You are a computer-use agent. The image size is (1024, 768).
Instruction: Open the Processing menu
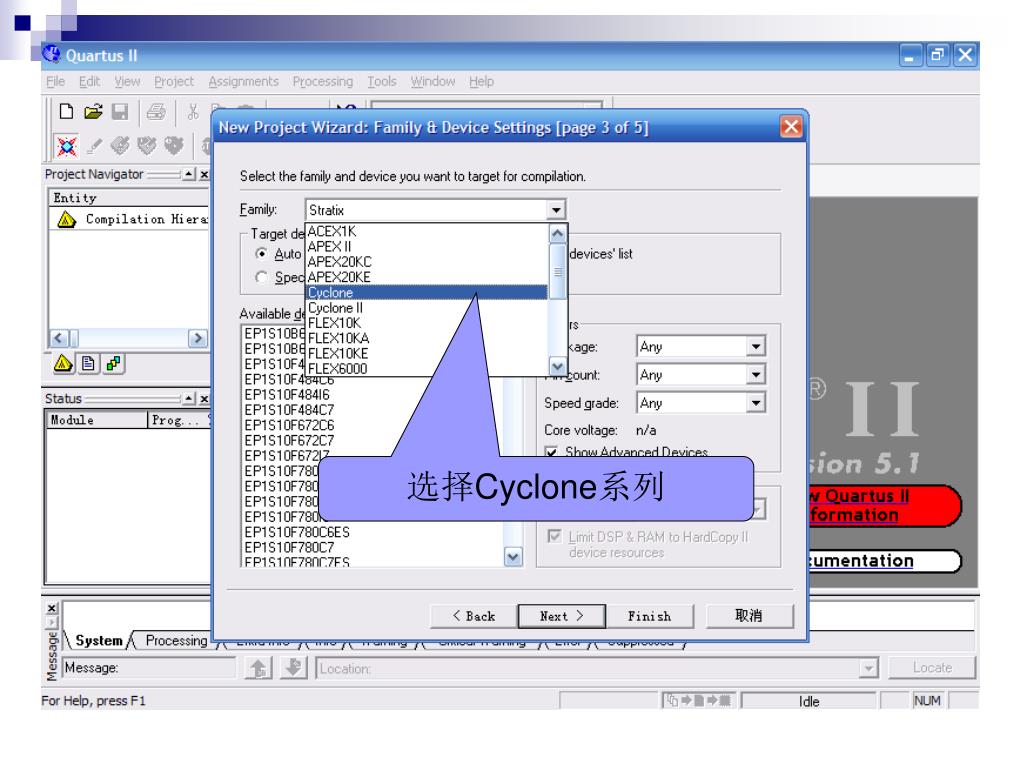click(323, 82)
